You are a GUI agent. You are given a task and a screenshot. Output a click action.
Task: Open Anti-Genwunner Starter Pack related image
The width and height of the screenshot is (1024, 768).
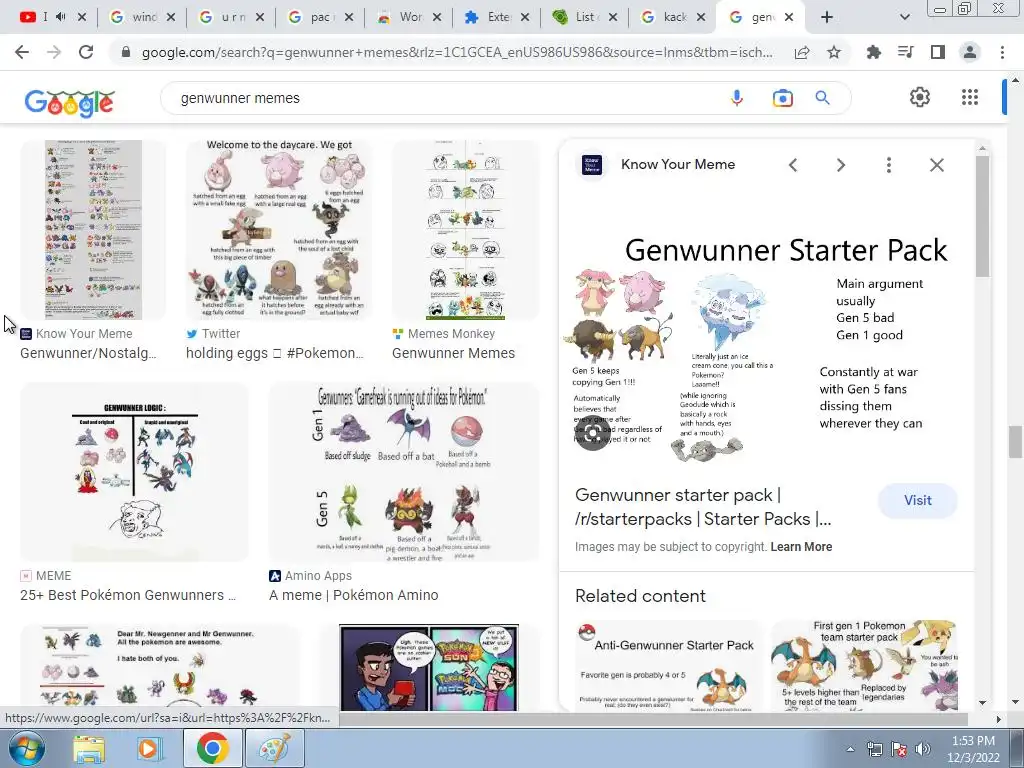(668, 665)
